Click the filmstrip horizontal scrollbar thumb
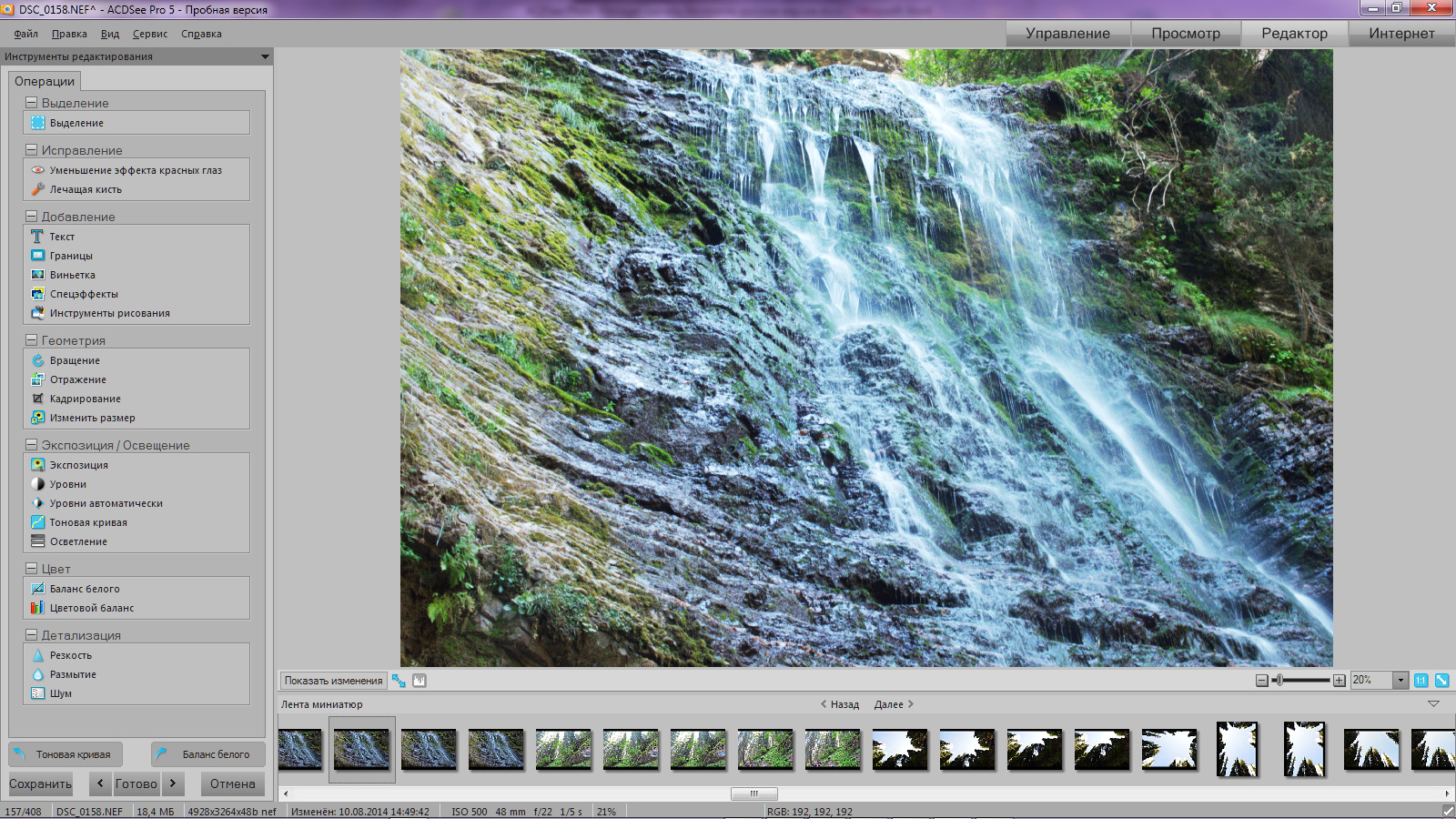The width and height of the screenshot is (1456, 819). click(x=754, y=794)
